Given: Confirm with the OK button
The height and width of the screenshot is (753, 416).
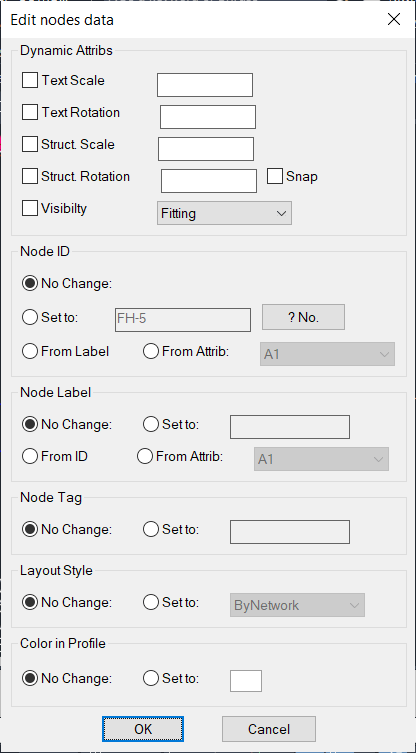Looking at the screenshot, I should pyautogui.click(x=143, y=729).
